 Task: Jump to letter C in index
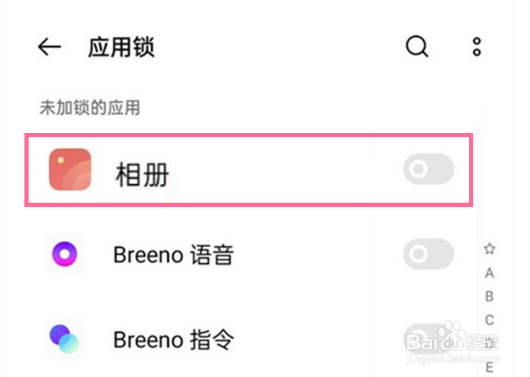click(489, 320)
